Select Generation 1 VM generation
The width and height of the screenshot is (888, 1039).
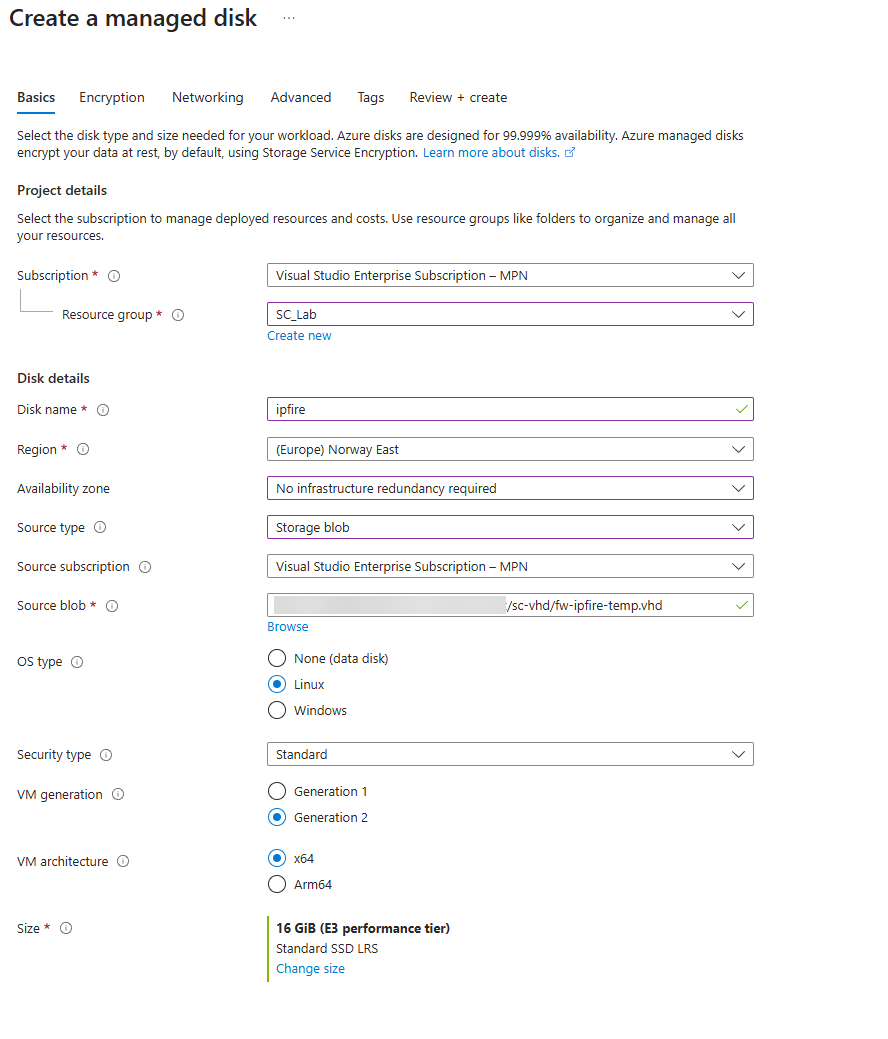click(x=277, y=791)
